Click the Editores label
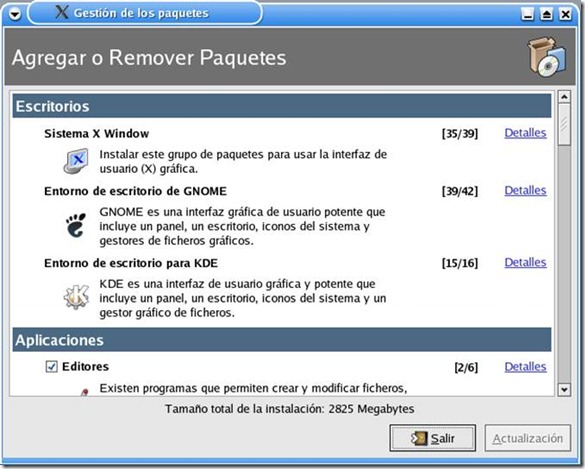 (85, 366)
